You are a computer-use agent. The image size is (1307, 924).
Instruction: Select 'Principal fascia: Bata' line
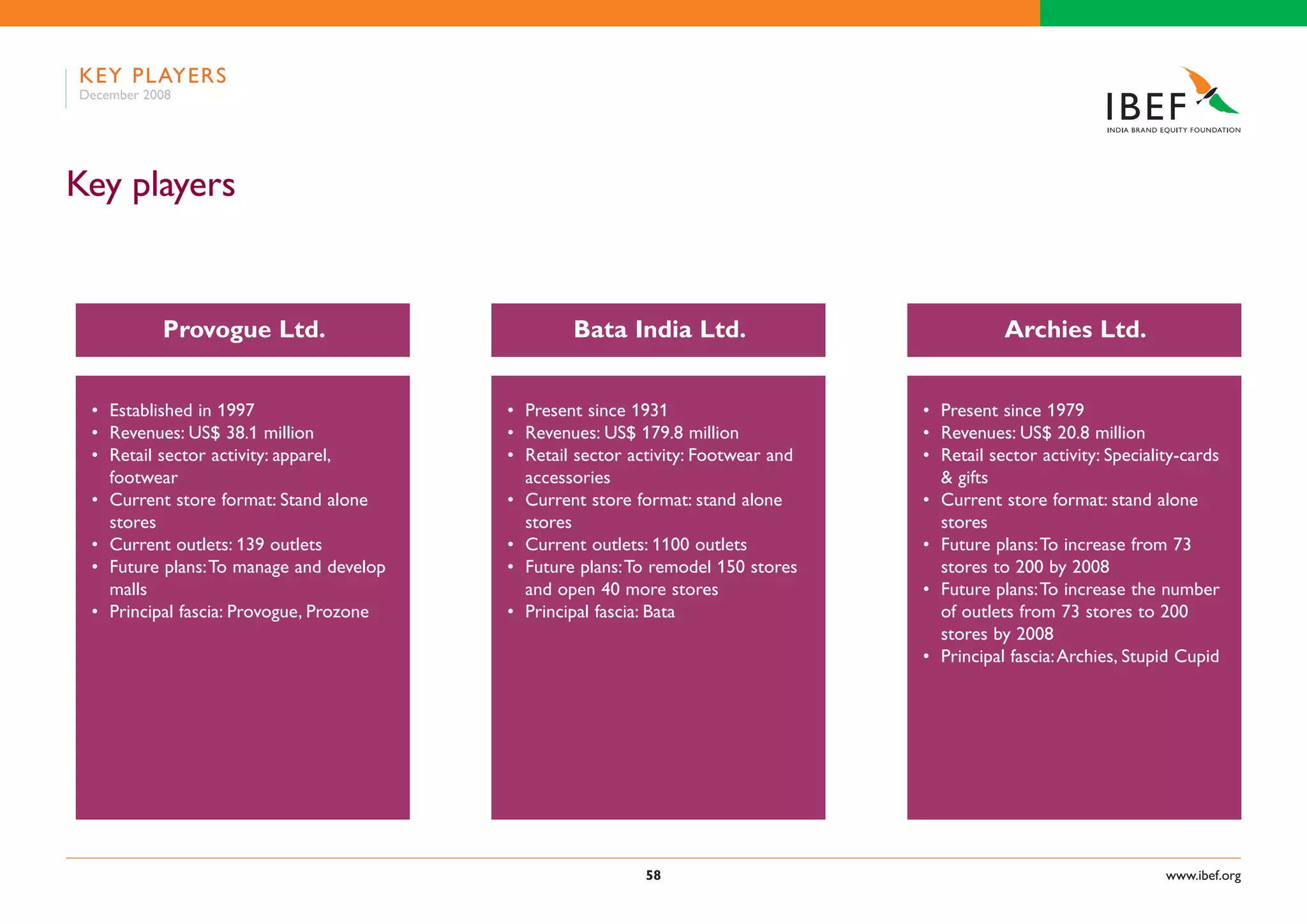600,612
